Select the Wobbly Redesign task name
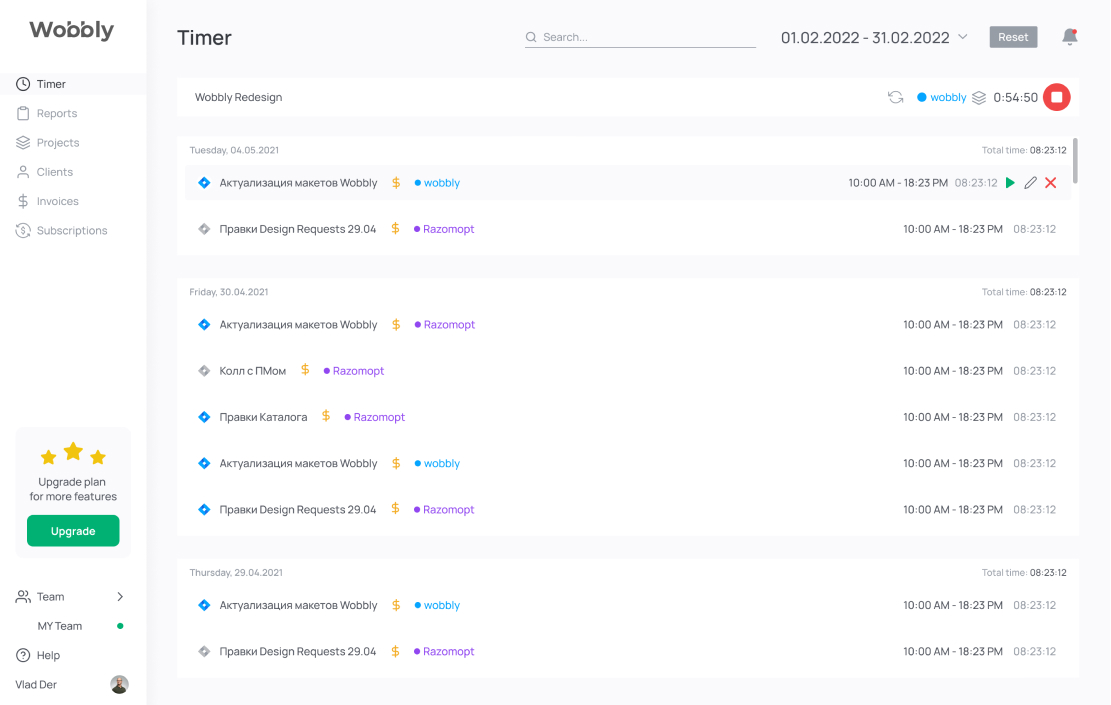The image size is (1111, 705). click(x=238, y=97)
